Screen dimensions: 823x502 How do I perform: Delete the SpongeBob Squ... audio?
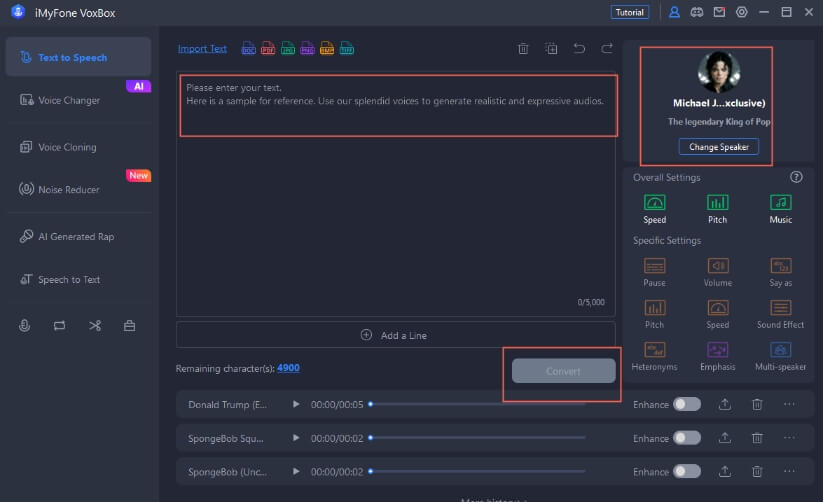[757, 437]
